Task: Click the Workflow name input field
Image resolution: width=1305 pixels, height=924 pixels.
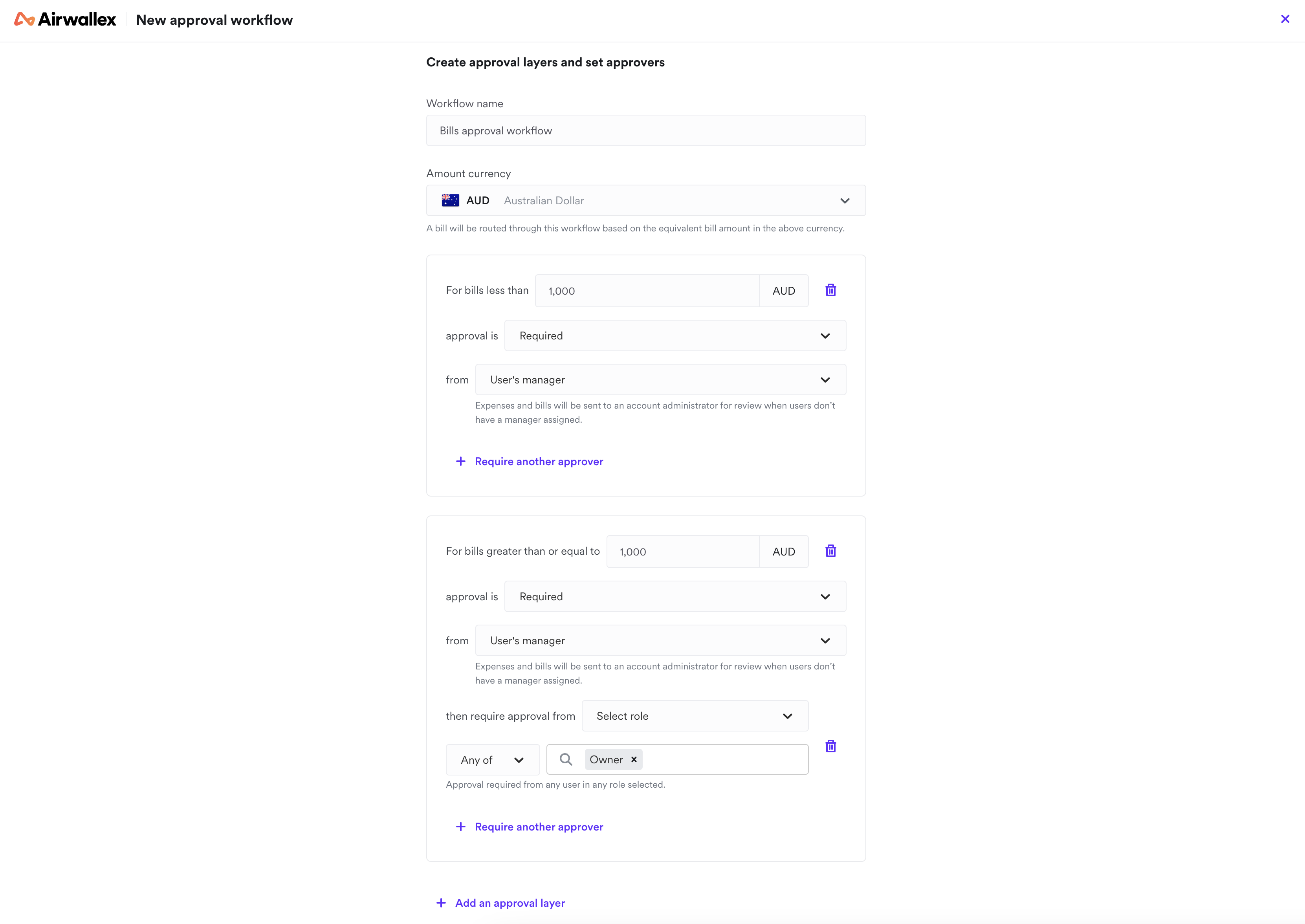Action: pos(646,130)
